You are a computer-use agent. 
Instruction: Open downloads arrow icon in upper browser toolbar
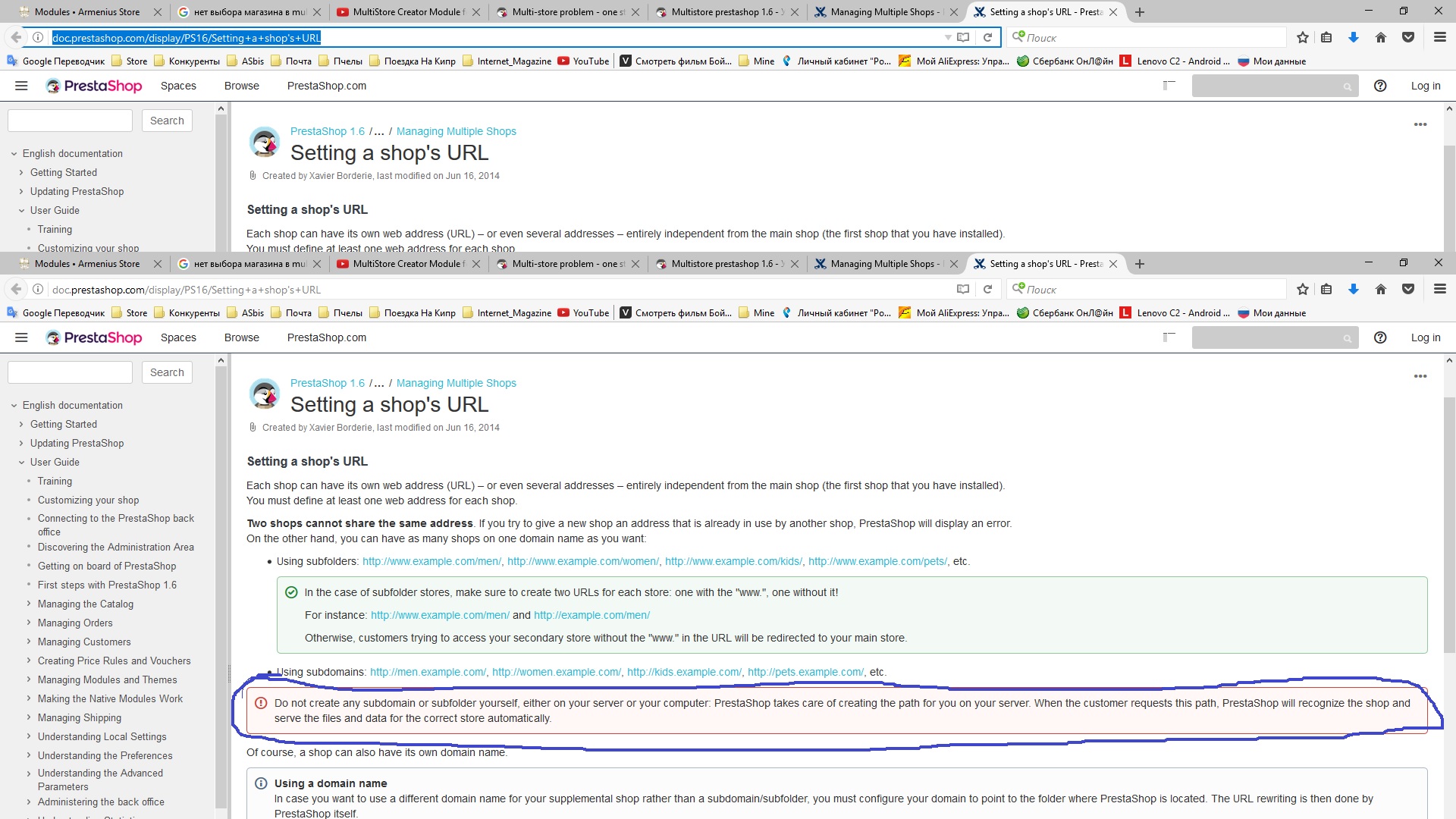[x=1353, y=37]
